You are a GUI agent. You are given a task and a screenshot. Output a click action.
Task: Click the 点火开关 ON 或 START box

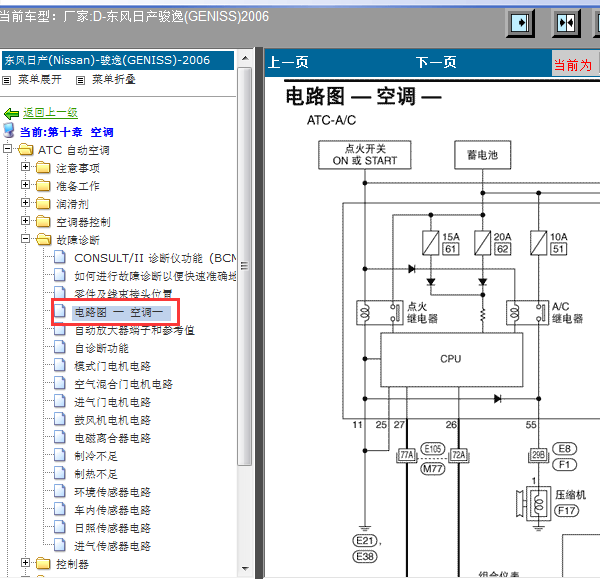click(365, 155)
